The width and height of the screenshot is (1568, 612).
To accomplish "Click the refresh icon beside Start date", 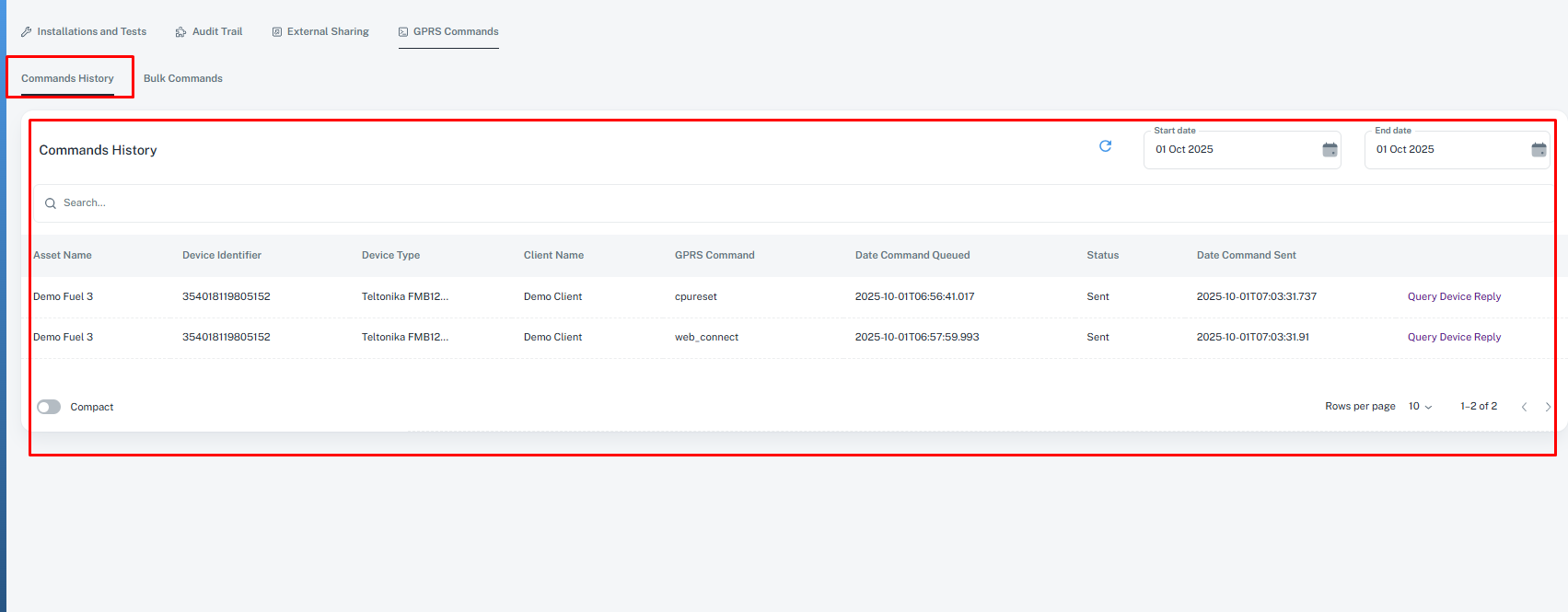I will coord(1105,146).
